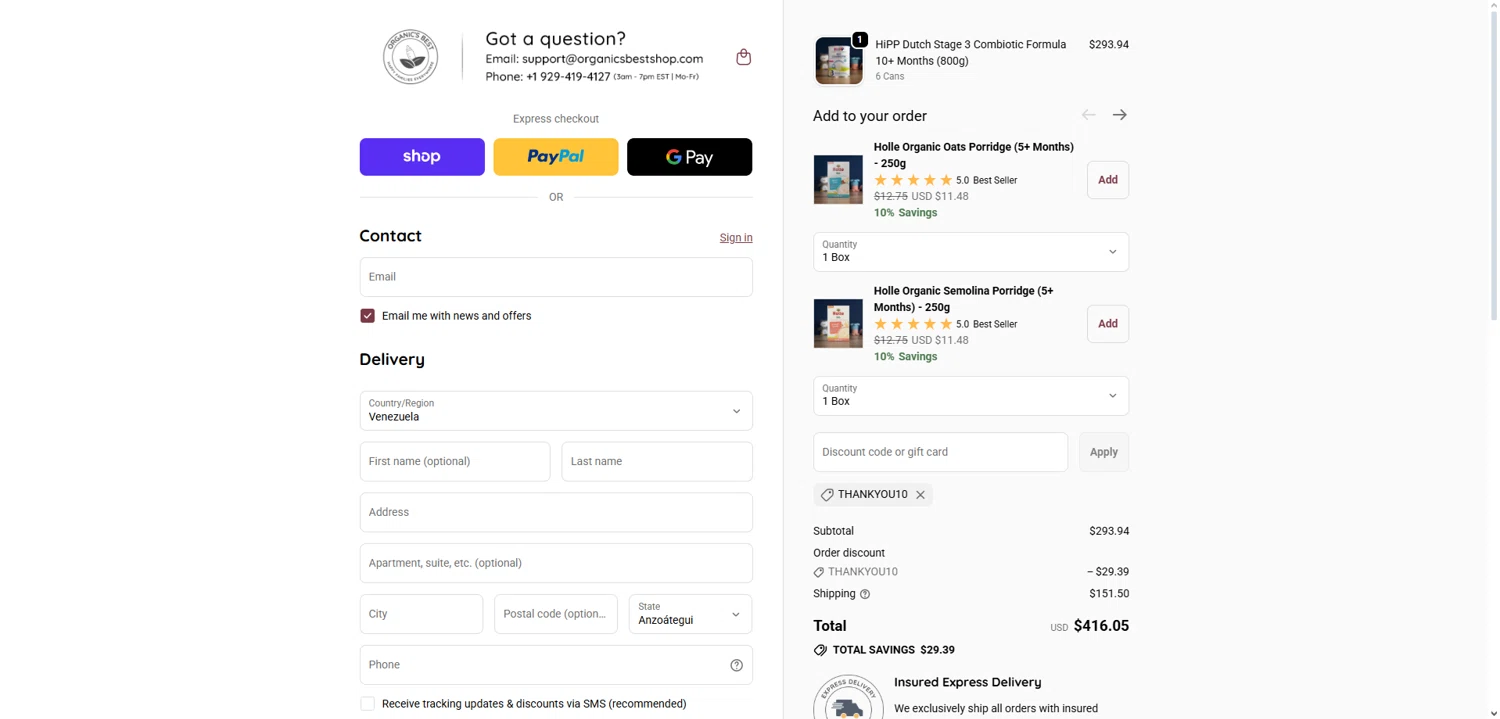Image resolution: width=1500 pixels, height=719 pixels.
Task: Uncheck Email me with news and offers
Action: pyautogui.click(x=368, y=316)
